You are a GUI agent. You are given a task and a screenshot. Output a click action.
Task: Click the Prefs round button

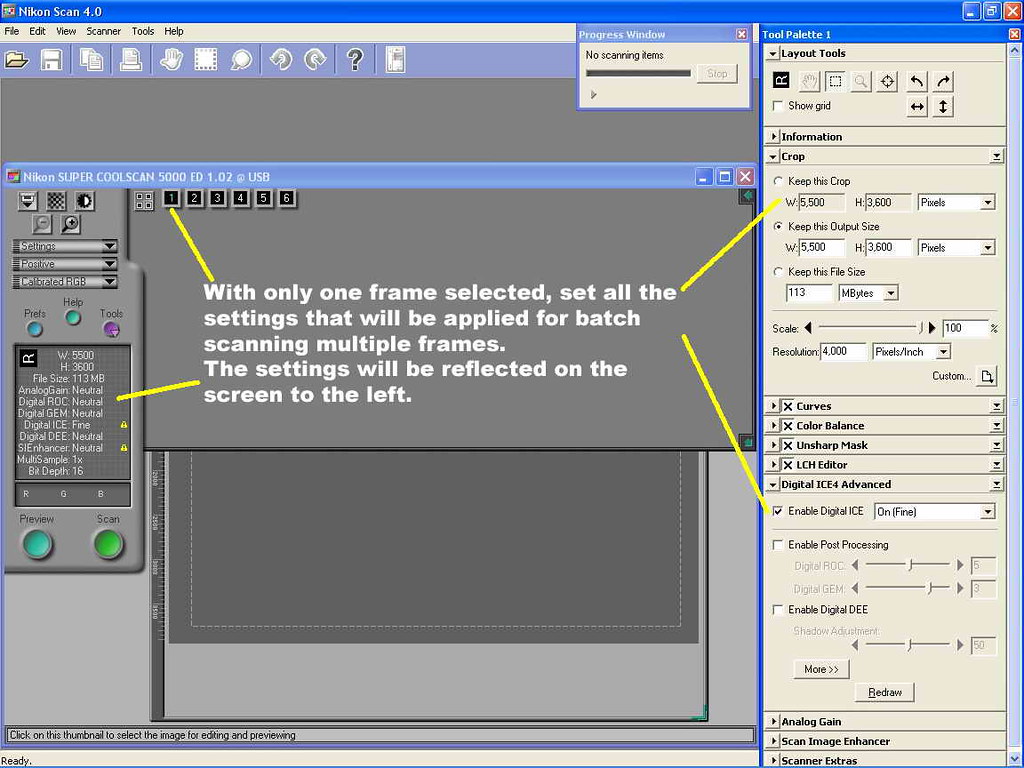click(35, 329)
